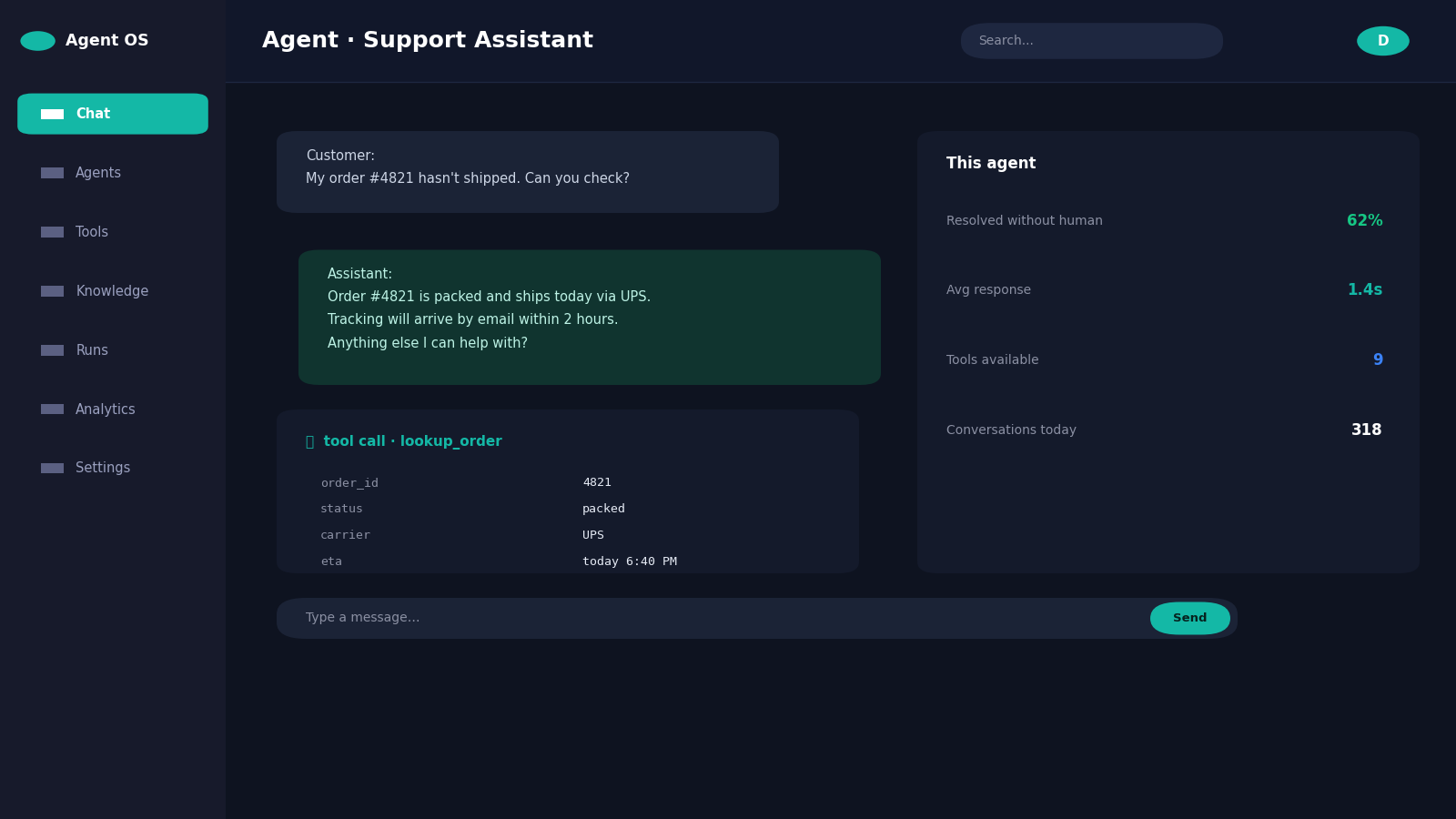
Task: Click the tools available value 9
Action: click(1378, 360)
